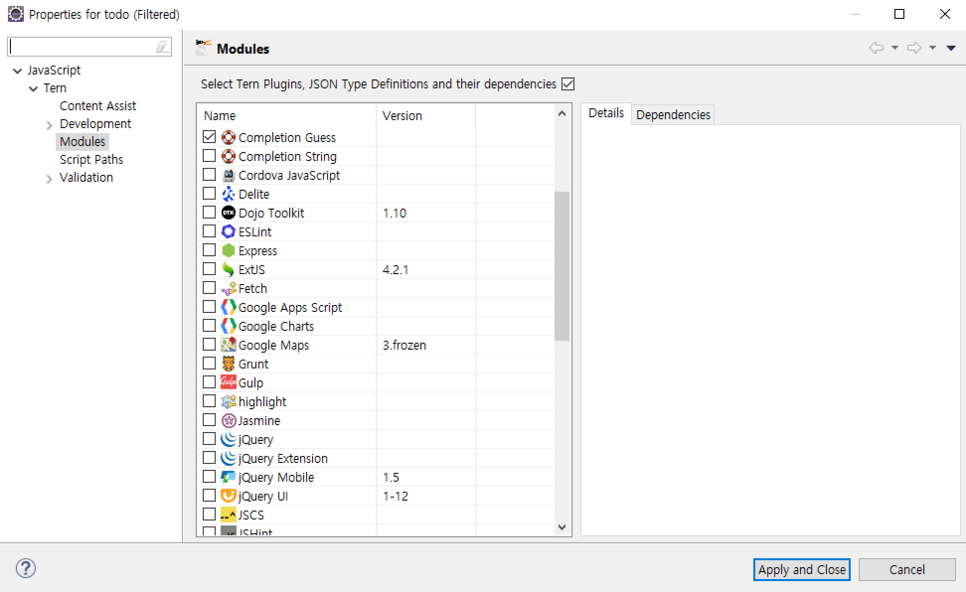Click the jQuery Extension swirl icon
Screen dimensions: 966x592
point(229,458)
